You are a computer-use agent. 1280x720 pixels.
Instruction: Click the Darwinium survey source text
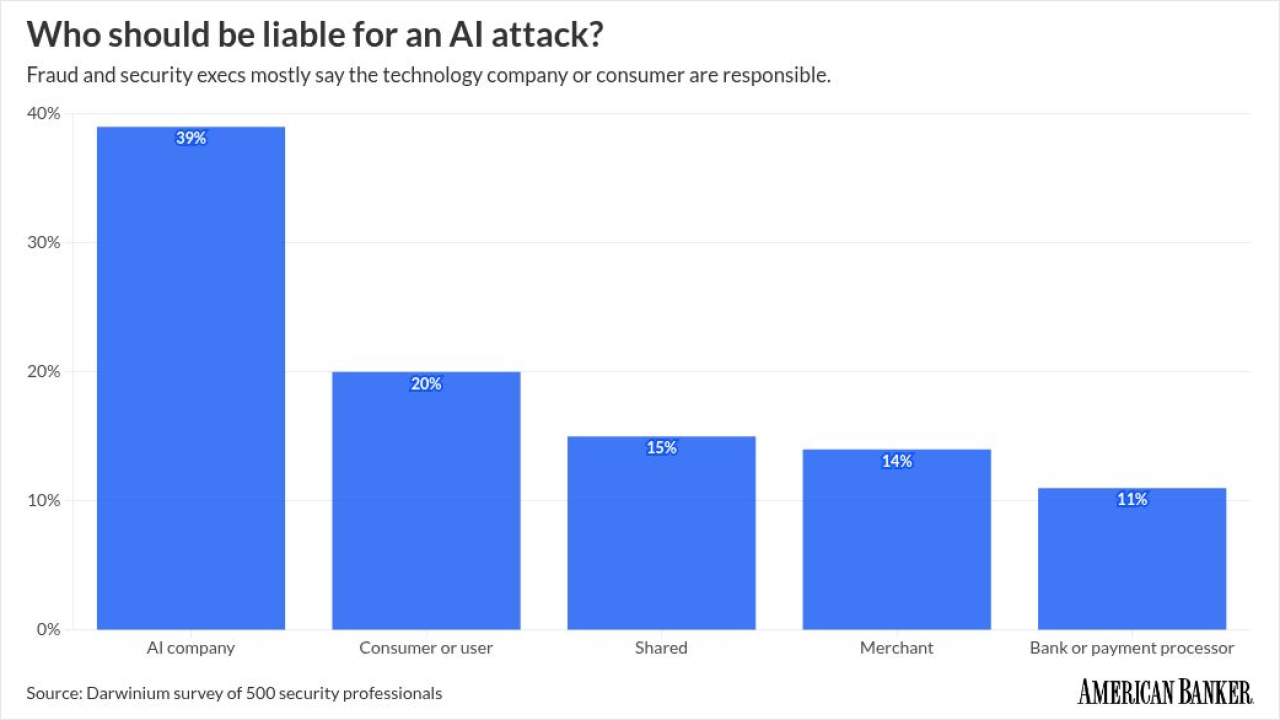pos(234,692)
